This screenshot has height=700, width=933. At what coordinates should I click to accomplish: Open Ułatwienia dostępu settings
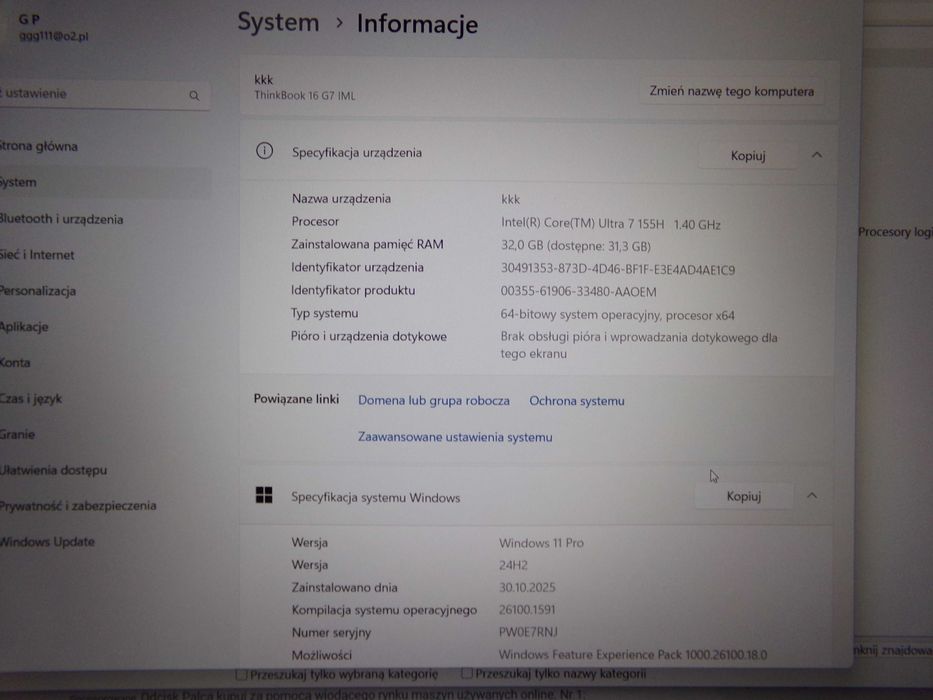coord(104,470)
